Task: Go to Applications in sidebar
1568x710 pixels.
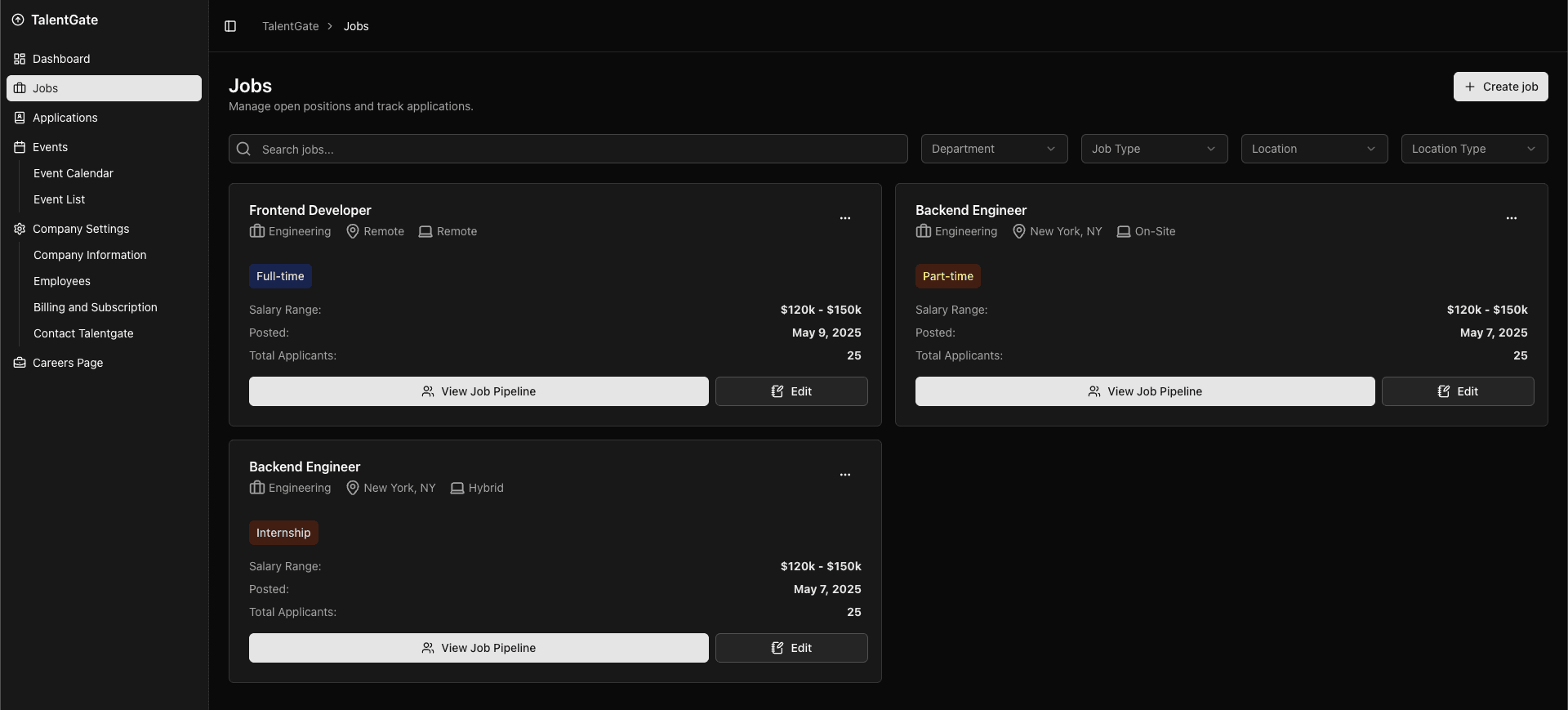Action: [65, 118]
